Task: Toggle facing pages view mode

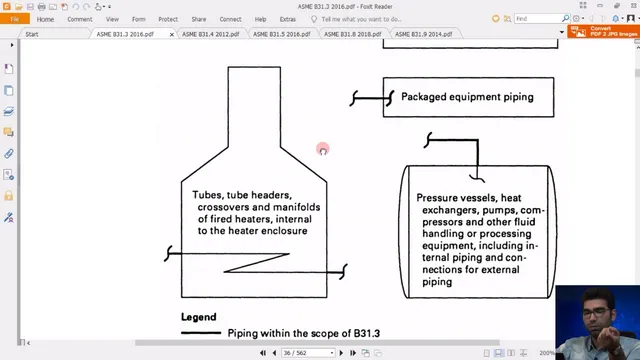Action: [x=511, y=353]
